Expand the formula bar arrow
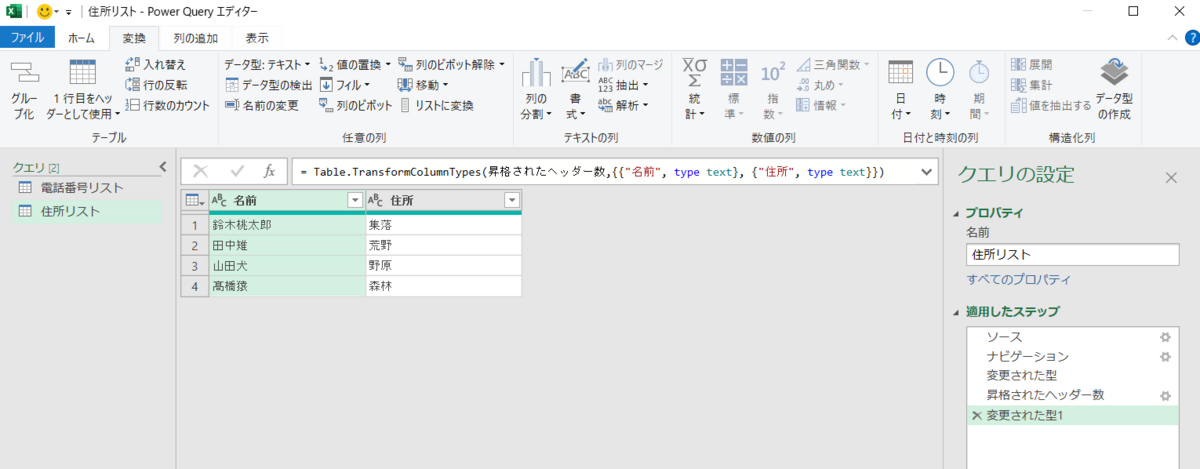 coord(925,172)
